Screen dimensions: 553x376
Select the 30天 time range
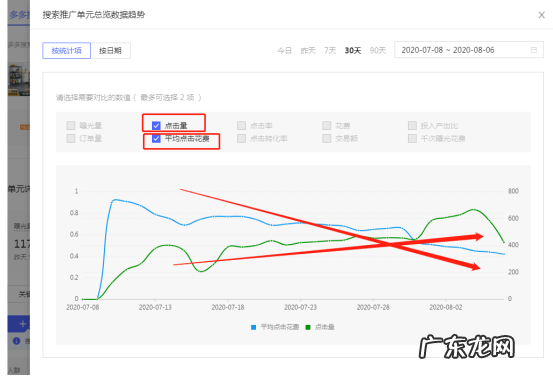pos(353,50)
